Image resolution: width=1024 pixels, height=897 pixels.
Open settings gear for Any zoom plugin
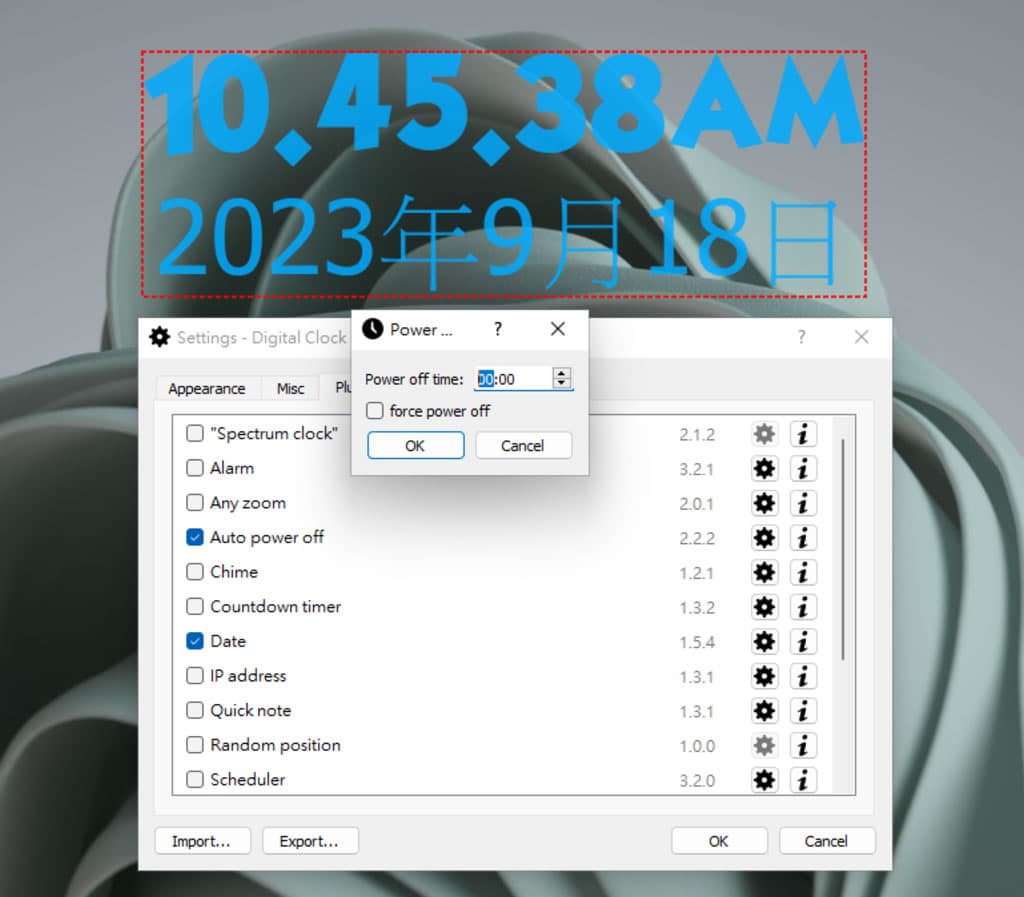(x=764, y=503)
